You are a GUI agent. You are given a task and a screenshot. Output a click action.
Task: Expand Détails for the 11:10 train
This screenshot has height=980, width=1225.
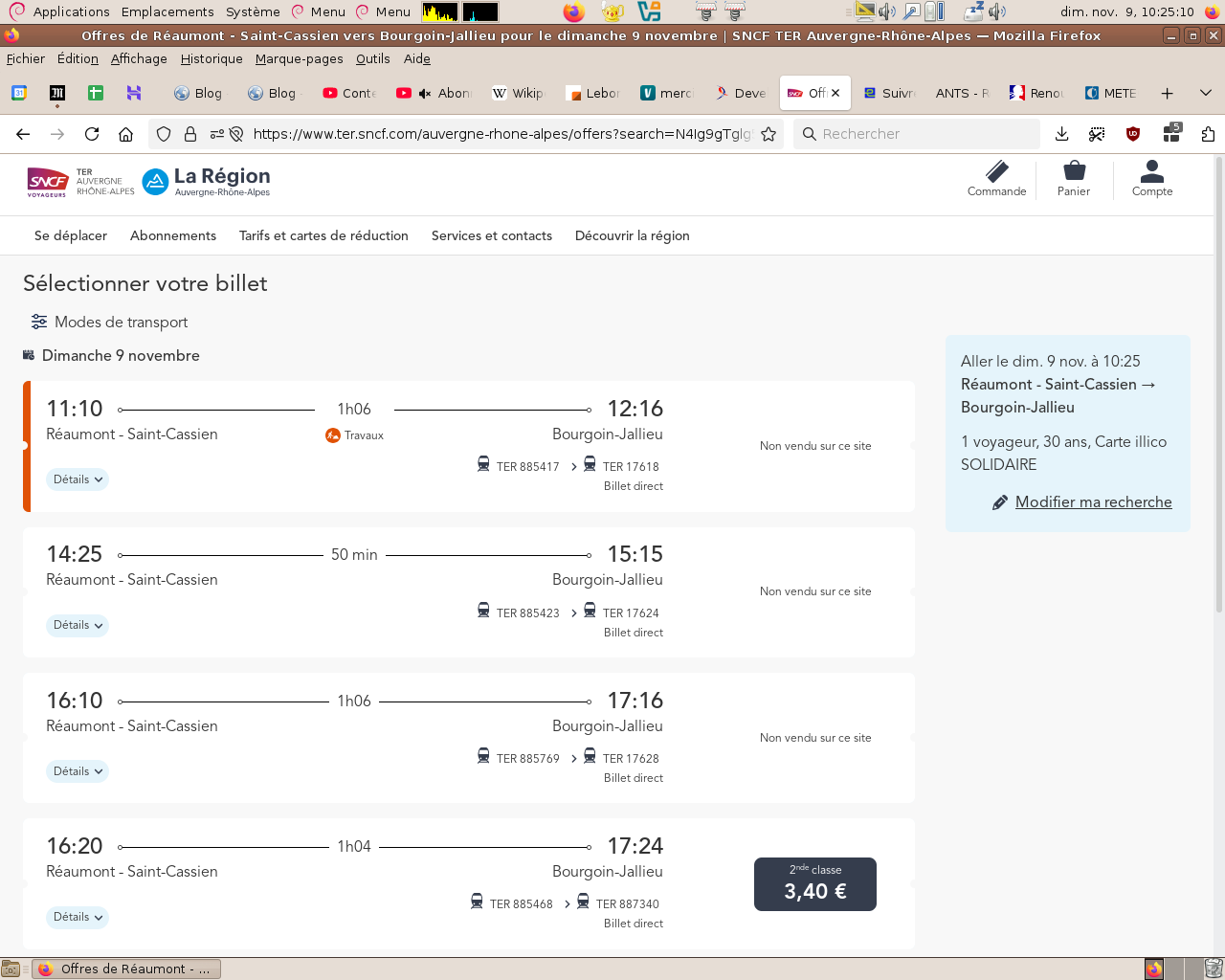[78, 479]
